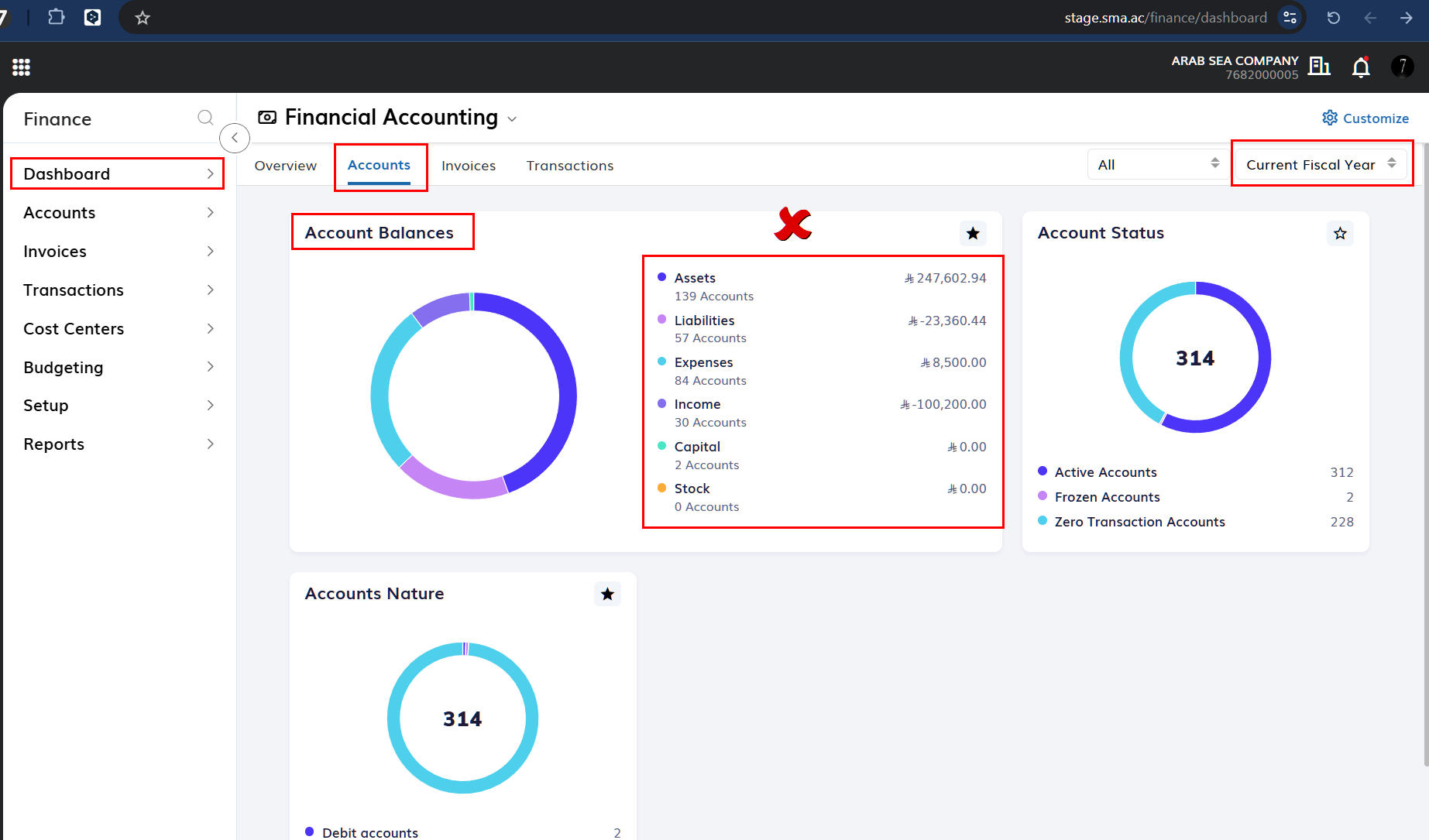
Task: Switch to the Transactions tab
Action: tap(570, 166)
